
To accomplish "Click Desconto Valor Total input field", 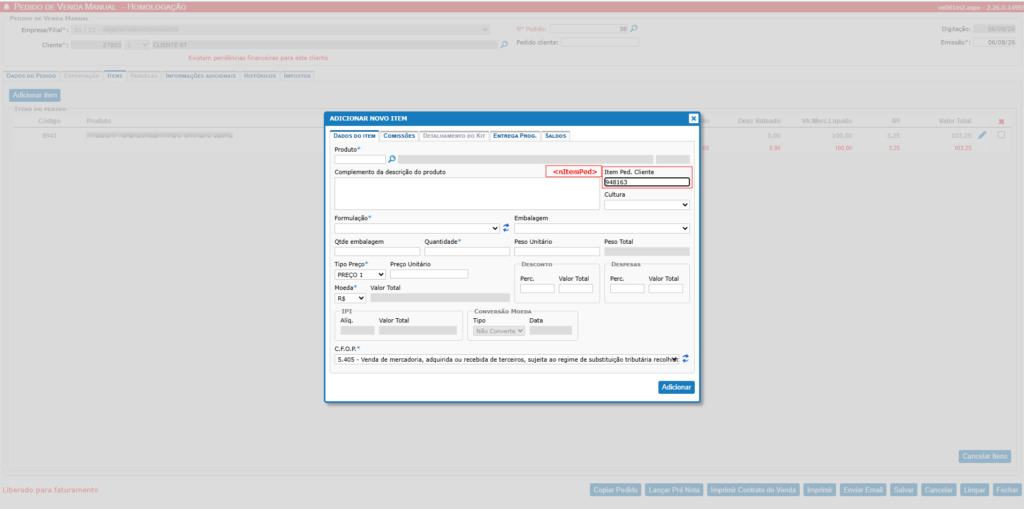I will click(576, 289).
